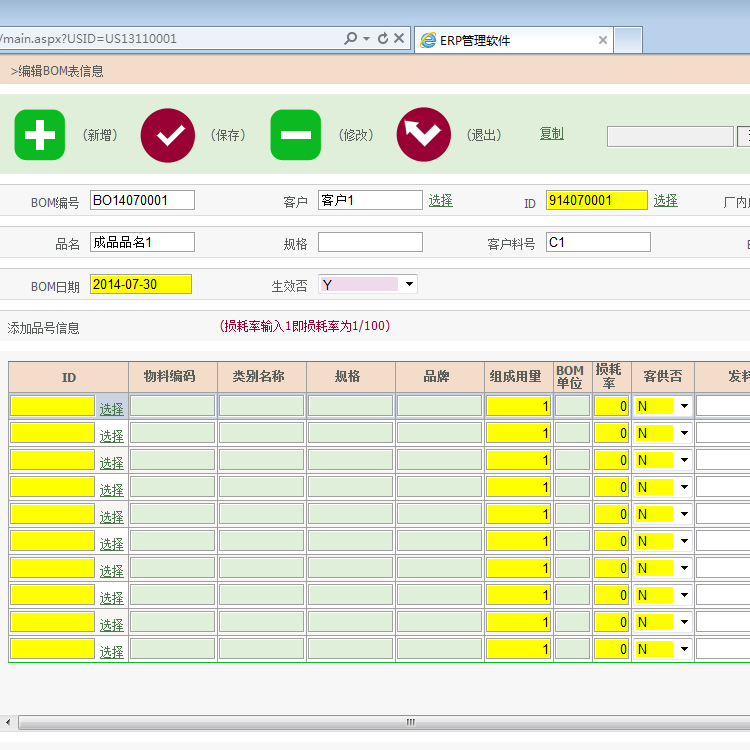
Task: Open 客供否 dropdown in first table row
Action: [663, 406]
